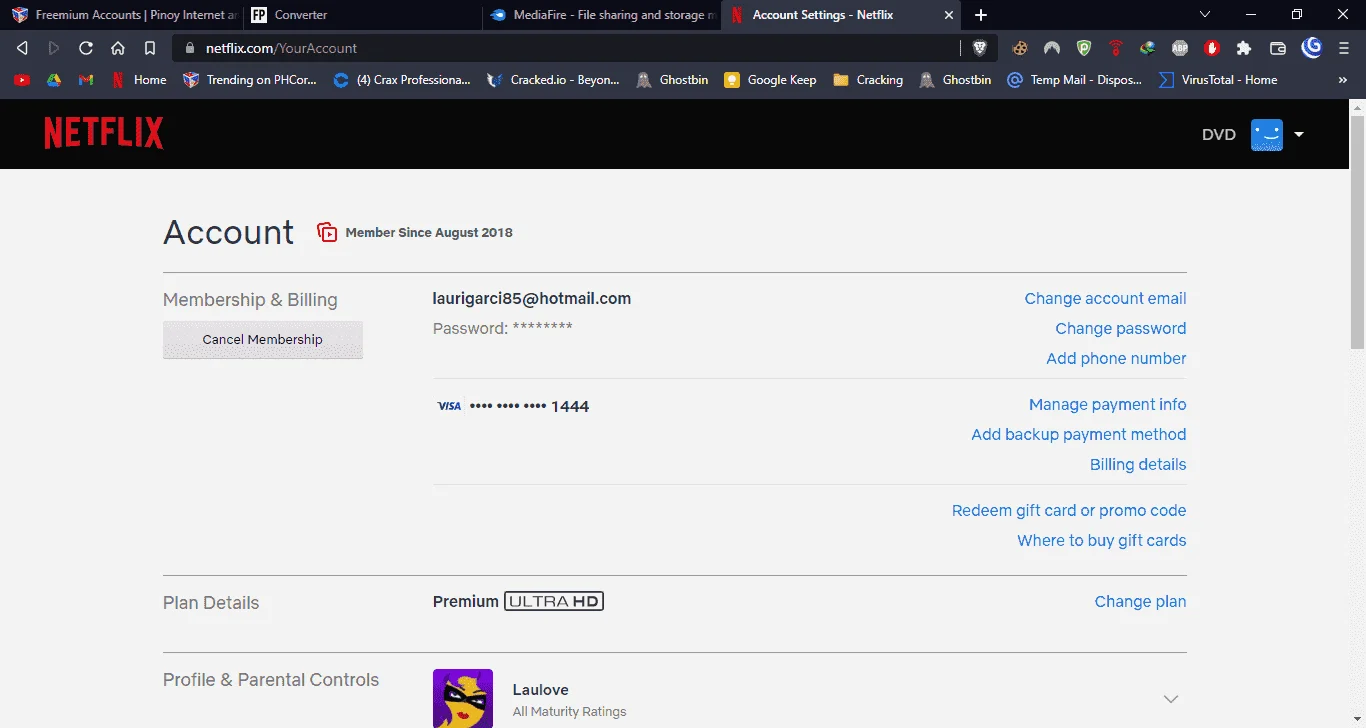Go forward with the forward arrow
The height and width of the screenshot is (728, 1366).
coord(54,48)
